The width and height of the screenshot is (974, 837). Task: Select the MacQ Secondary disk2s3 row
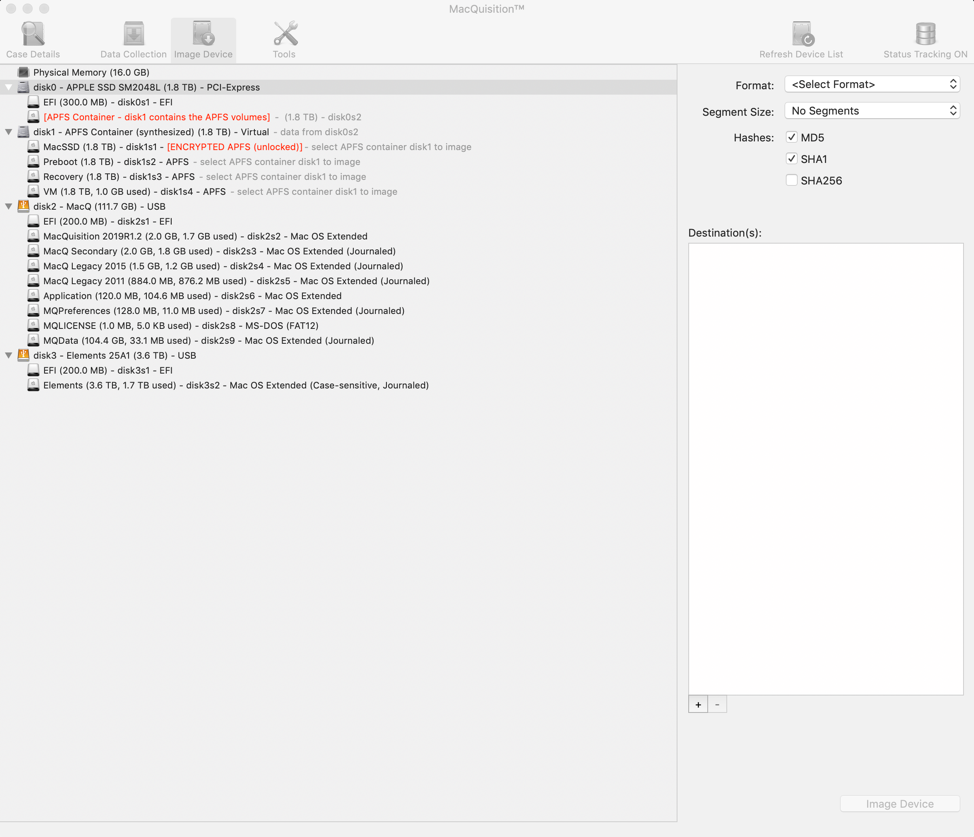coord(339,251)
